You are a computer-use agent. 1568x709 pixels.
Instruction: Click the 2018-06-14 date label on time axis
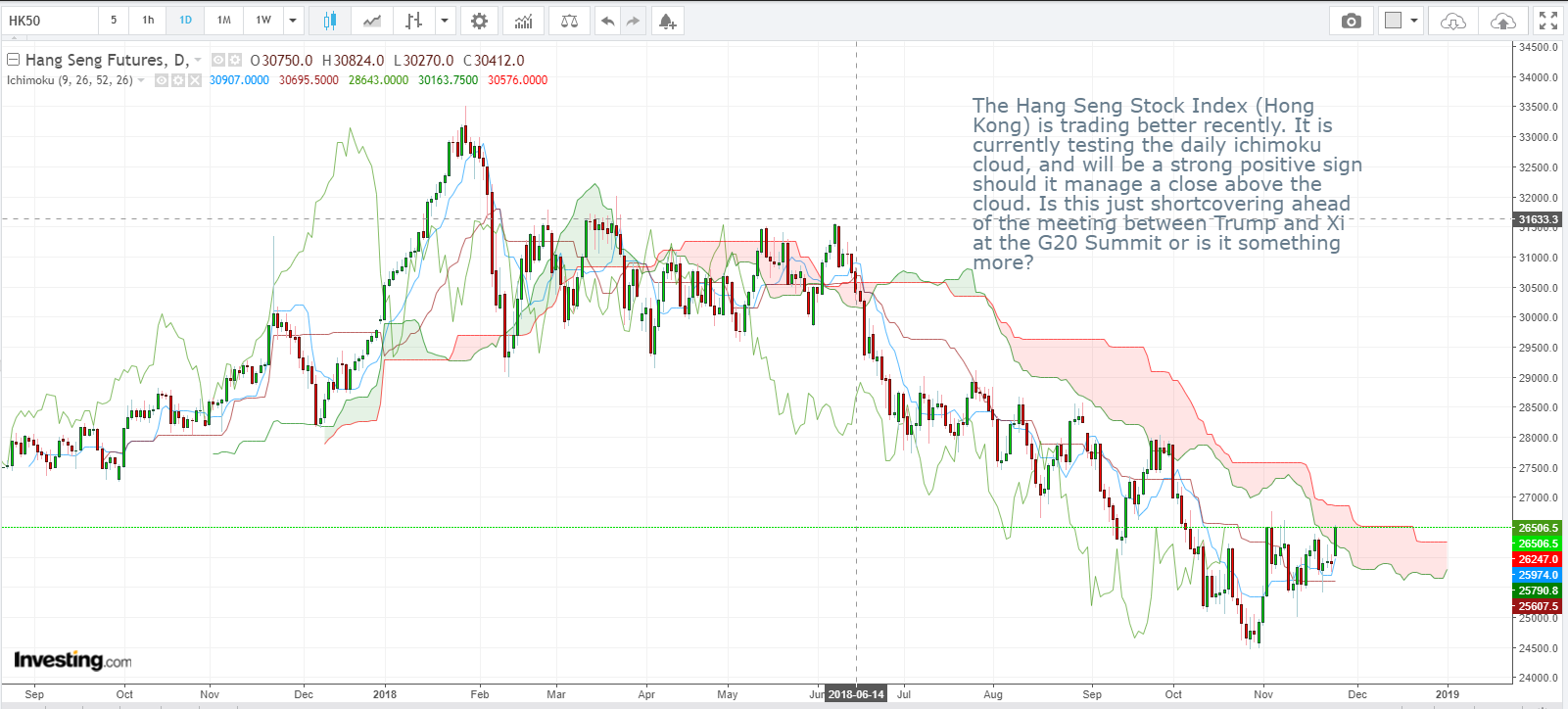856,694
